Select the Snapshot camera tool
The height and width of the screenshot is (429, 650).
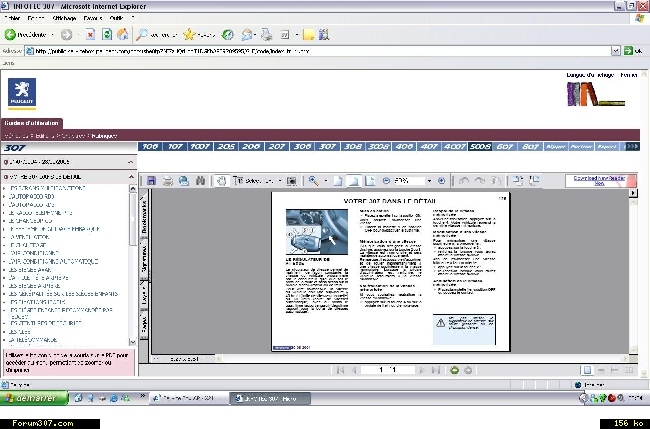point(292,181)
